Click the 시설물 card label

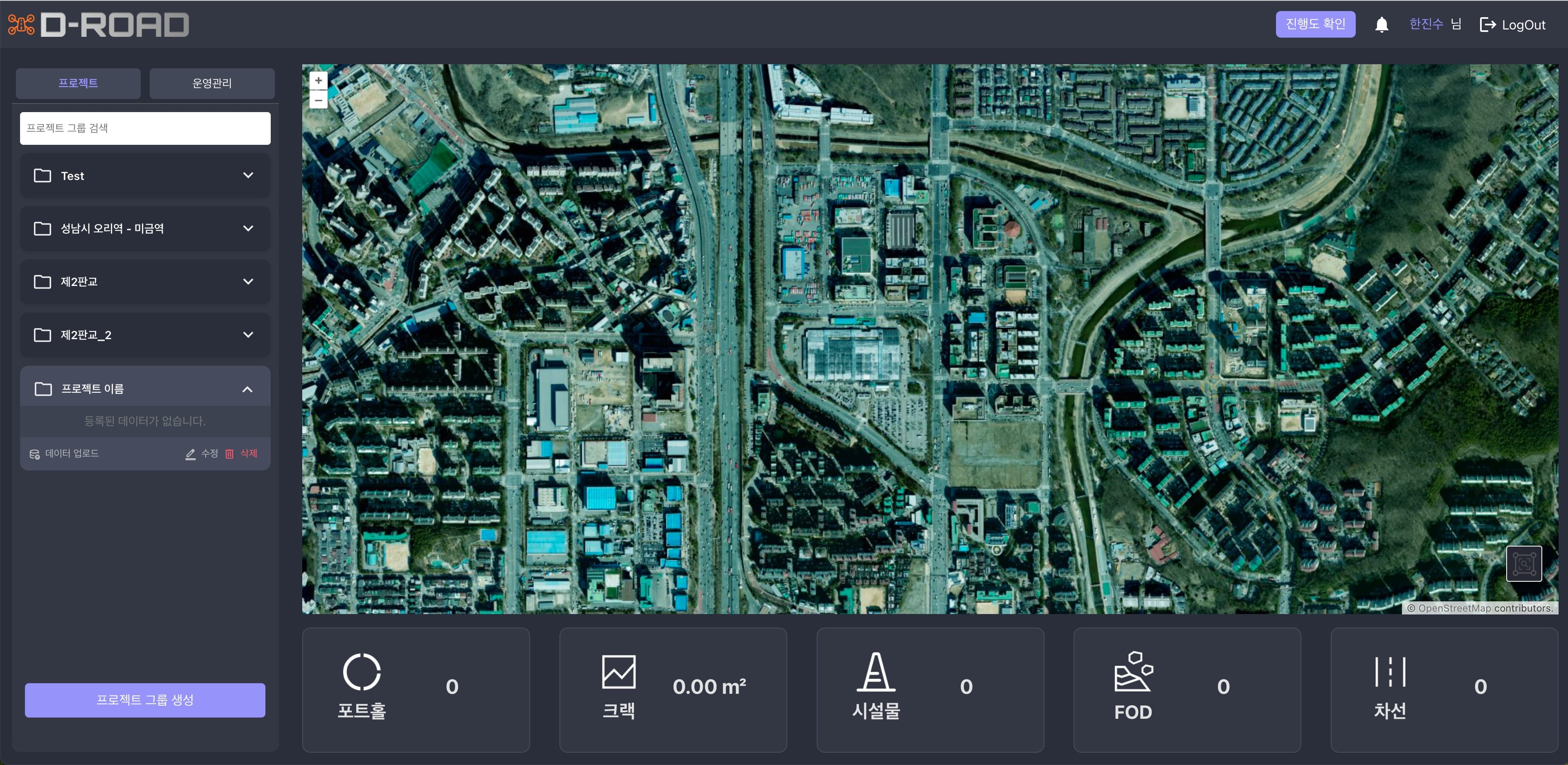point(876,711)
